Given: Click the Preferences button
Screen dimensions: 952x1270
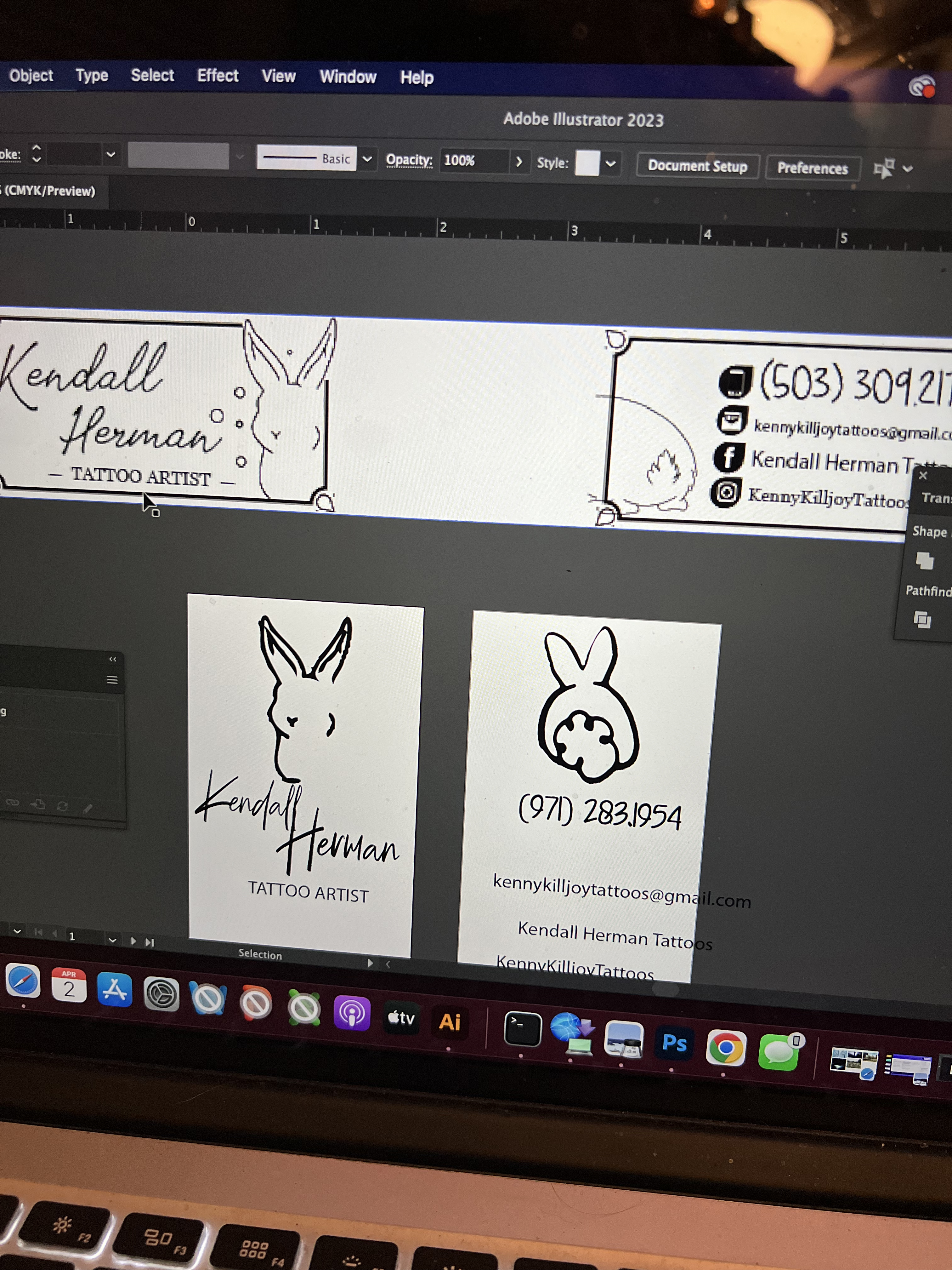Looking at the screenshot, I should click(812, 168).
